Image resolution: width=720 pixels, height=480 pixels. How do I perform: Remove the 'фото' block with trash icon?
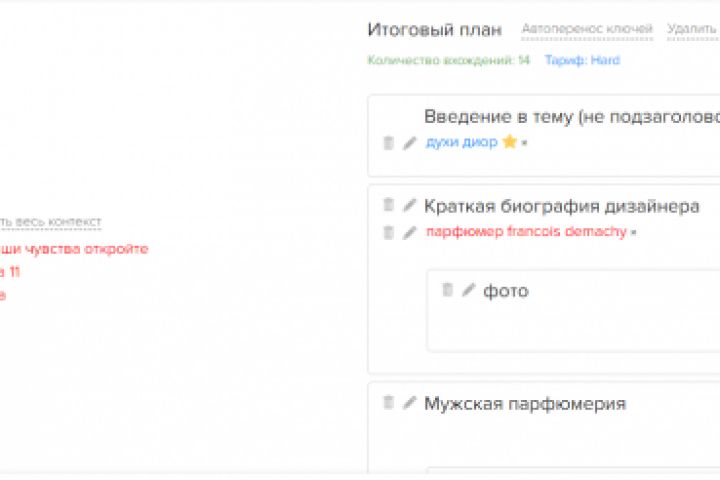point(448,290)
